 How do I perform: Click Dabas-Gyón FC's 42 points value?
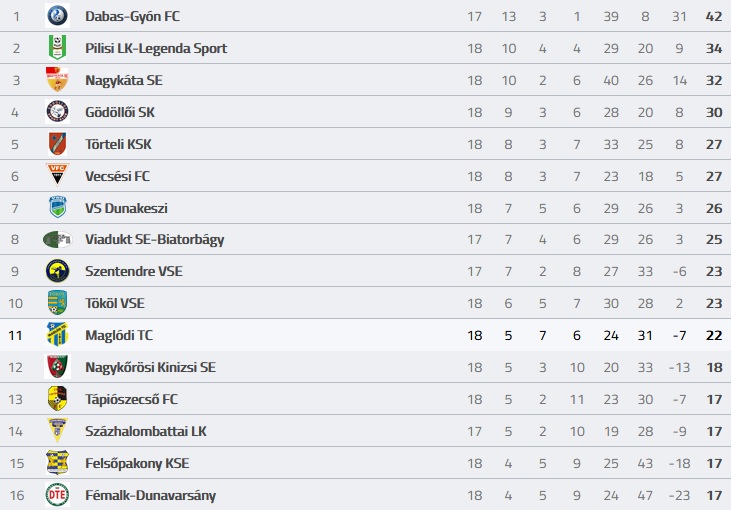click(x=714, y=16)
